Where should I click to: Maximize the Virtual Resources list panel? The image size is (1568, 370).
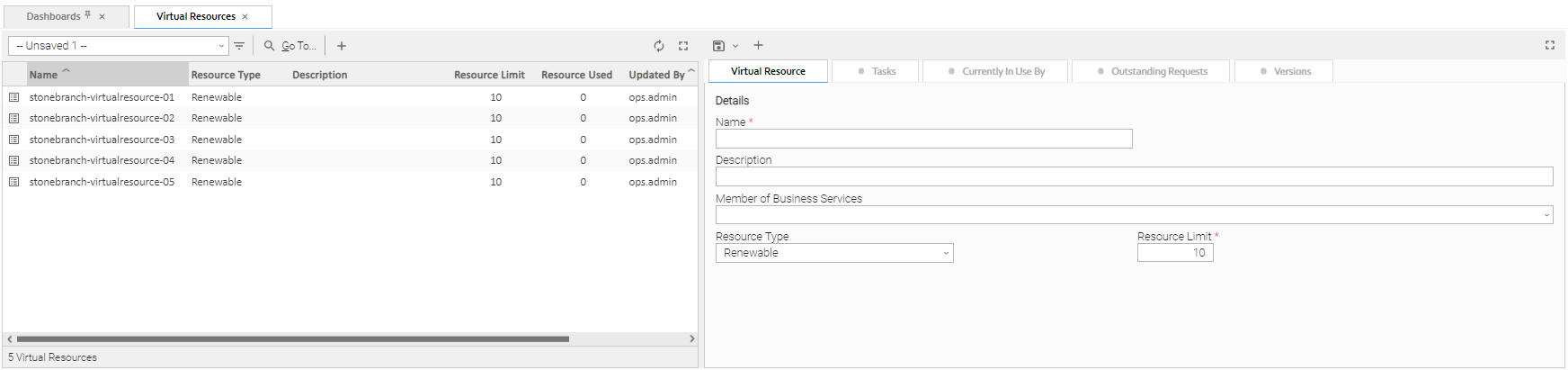coord(683,46)
